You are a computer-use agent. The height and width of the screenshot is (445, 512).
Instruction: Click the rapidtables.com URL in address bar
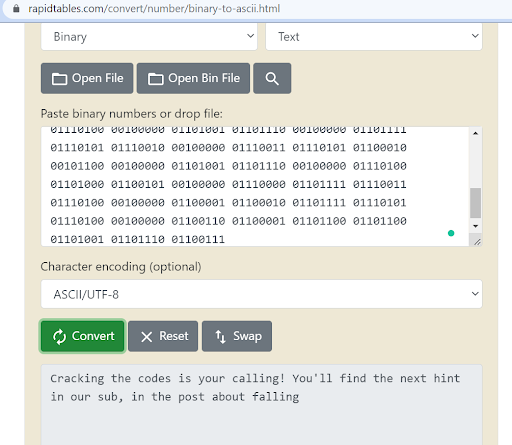tap(154, 8)
